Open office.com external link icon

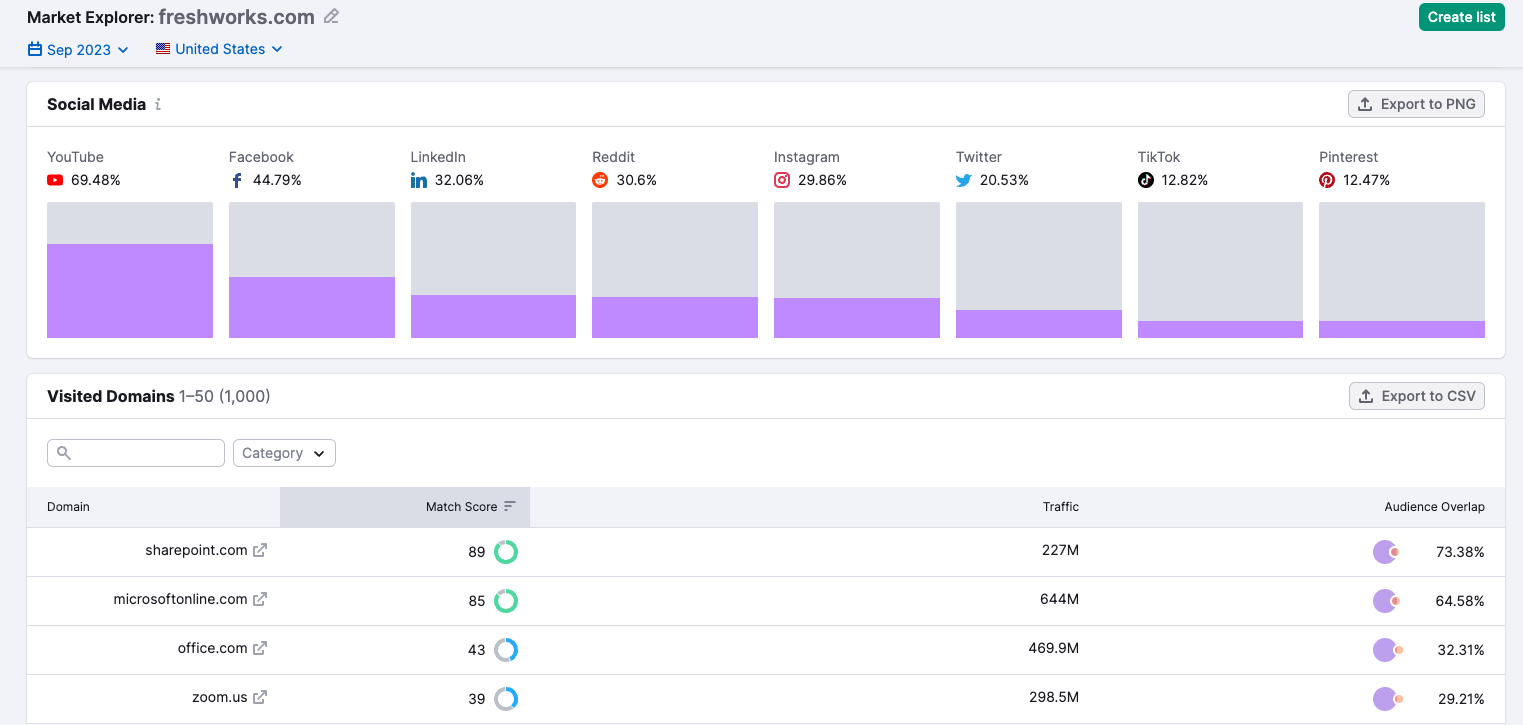click(x=260, y=648)
